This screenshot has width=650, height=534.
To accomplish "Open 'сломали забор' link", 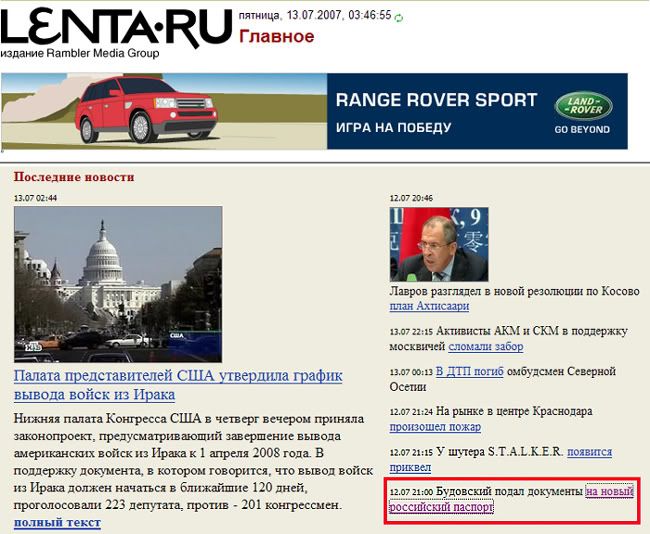I will pos(486,346).
